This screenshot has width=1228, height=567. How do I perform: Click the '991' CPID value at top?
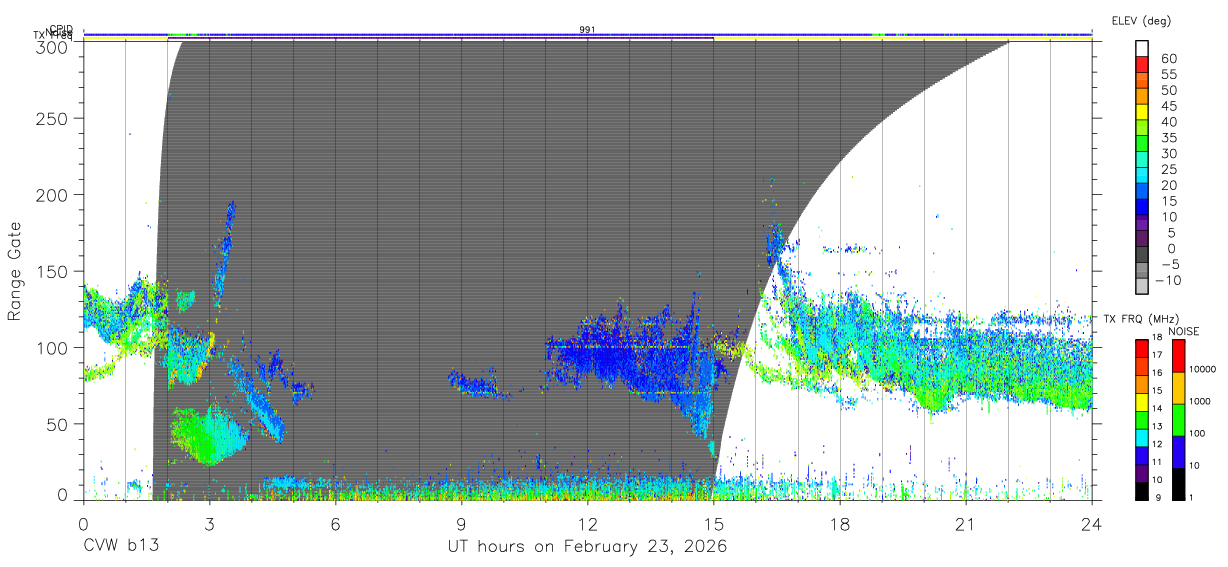[x=587, y=30]
